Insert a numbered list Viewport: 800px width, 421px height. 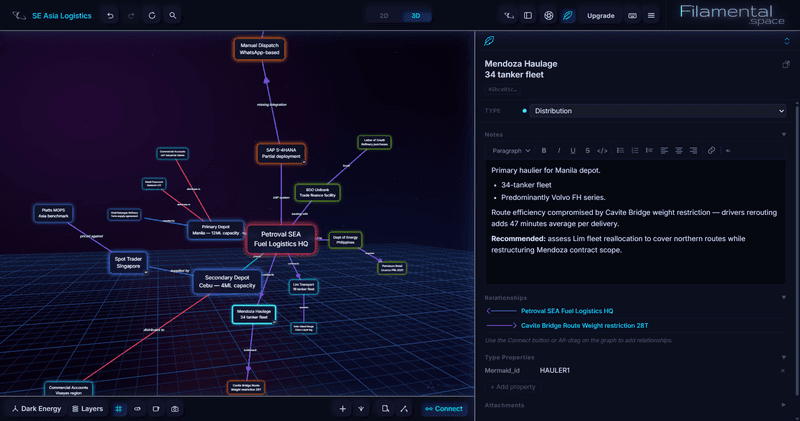point(635,151)
